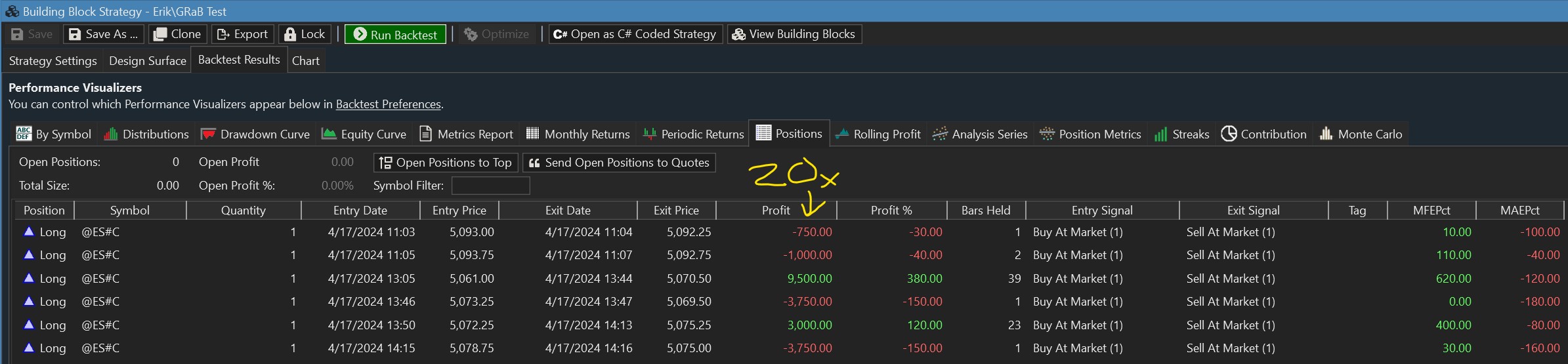Image resolution: width=1568 pixels, height=364 pixels.
Task: Click the Run Backtest green play icon
Action: coord(360,34)
